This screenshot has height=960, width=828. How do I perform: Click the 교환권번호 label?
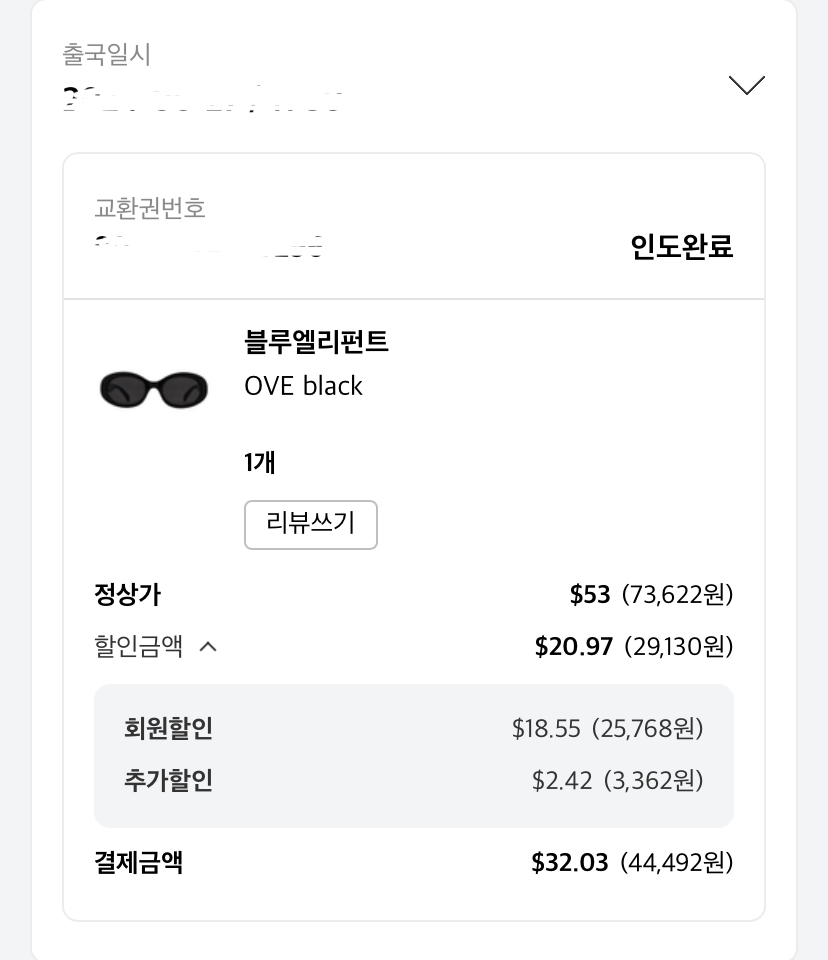point(149,208)
